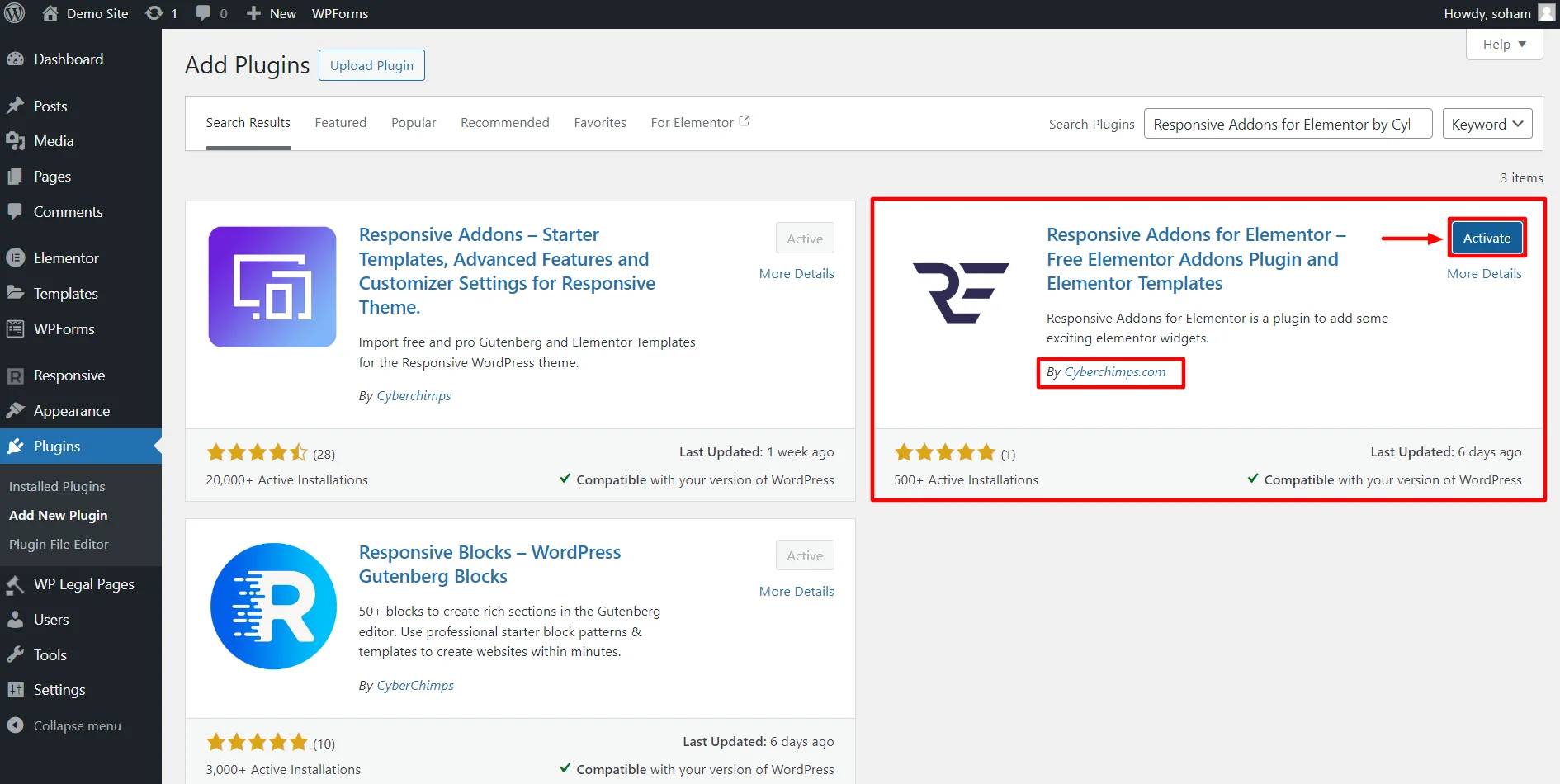Viewport: 1560px width, 784px height.
Task: Open More Details for Responsive Addons Starter Templates
Action: click(x=797, y=274)
